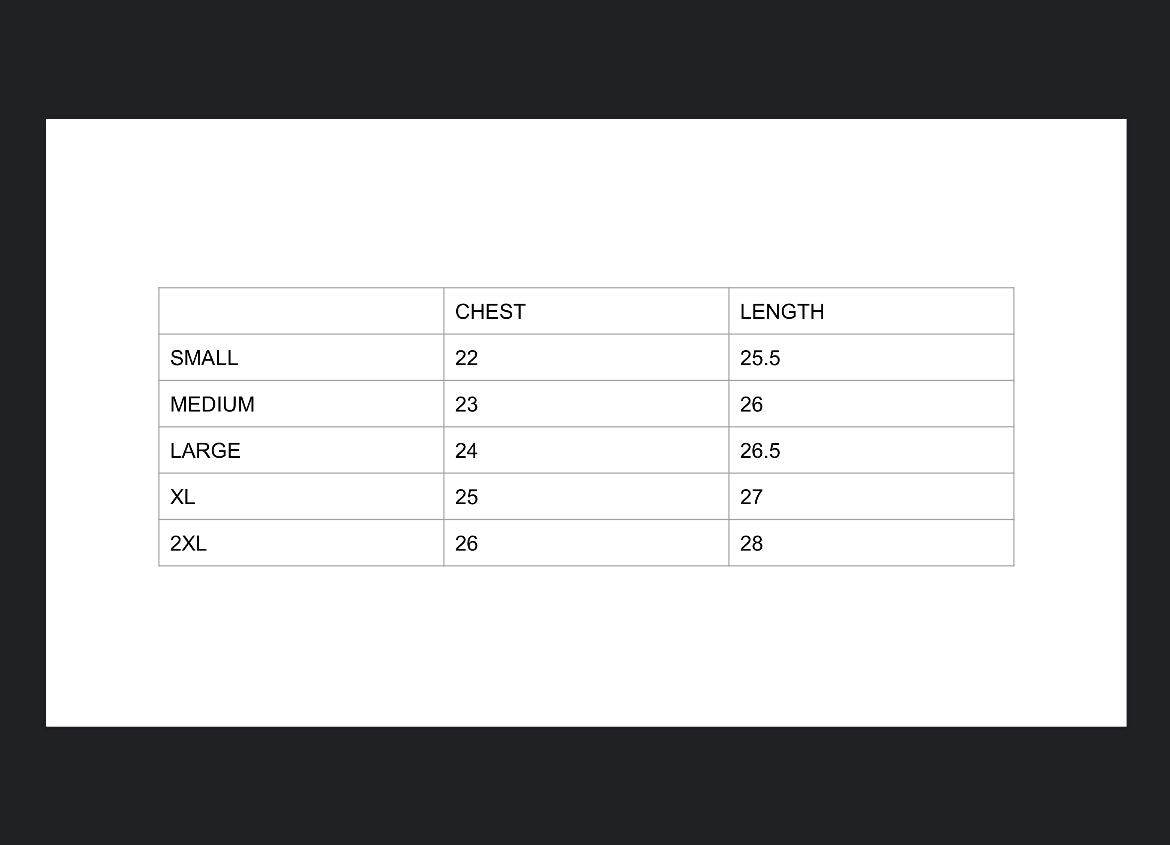Click chest value 22 for SMALL

(x=467, y=358)
